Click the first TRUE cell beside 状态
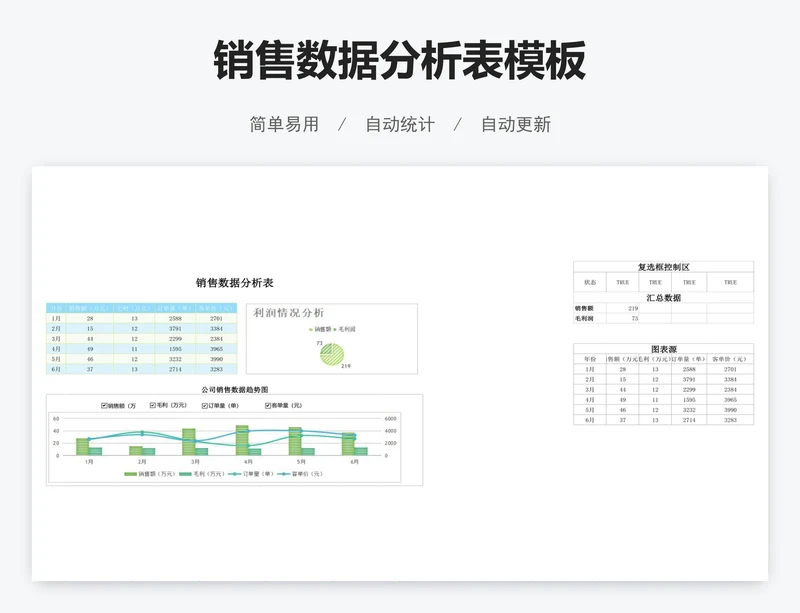800x613 pixels. pyautogui.click(x=622, y=282)
